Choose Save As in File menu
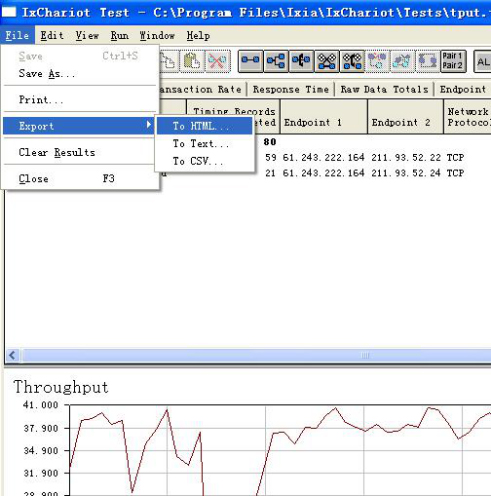491x496 pixels. tap(79, 73)
